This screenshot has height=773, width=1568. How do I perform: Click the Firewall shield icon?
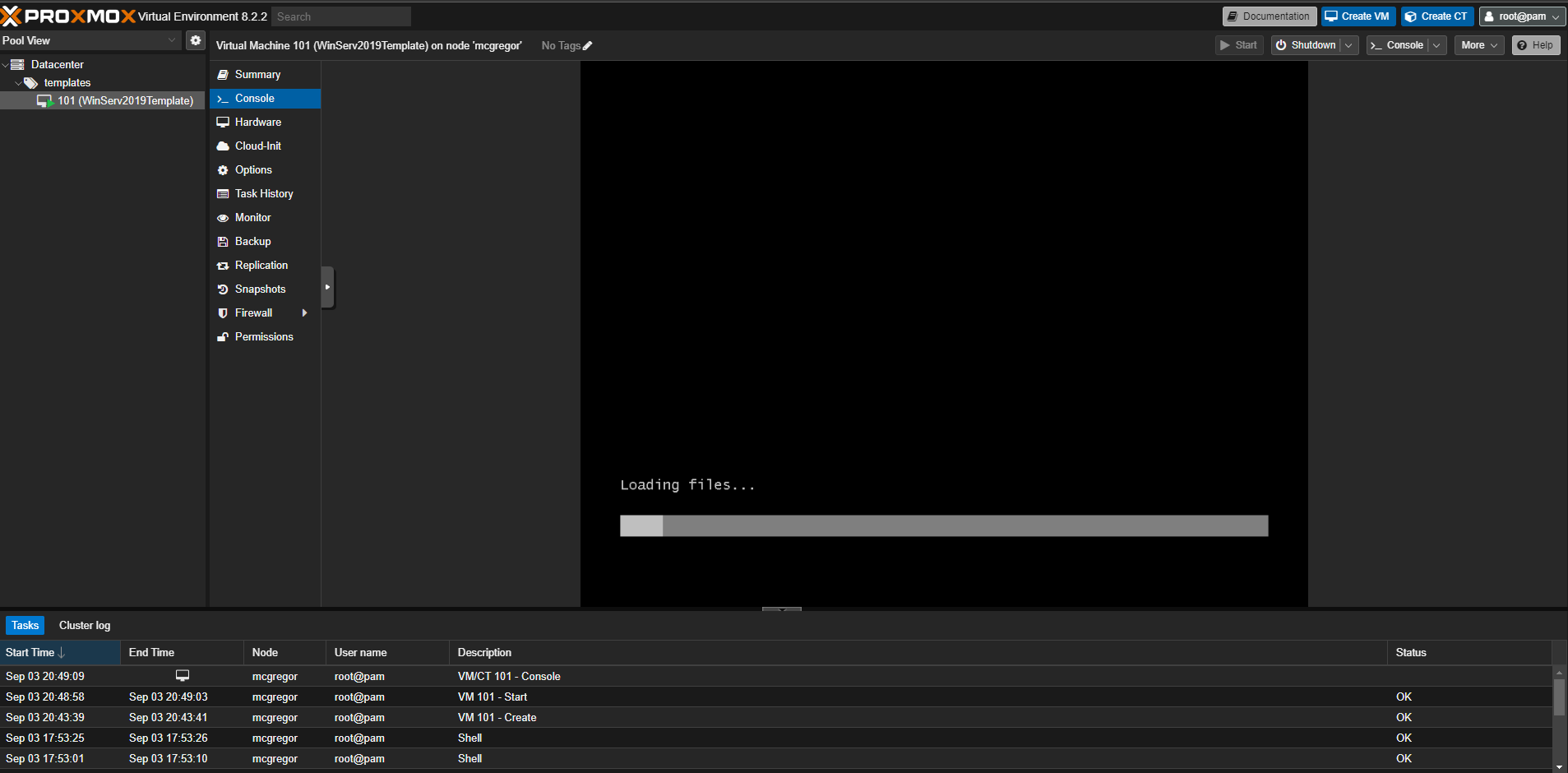pyautogui.click(x=223, y=313)
